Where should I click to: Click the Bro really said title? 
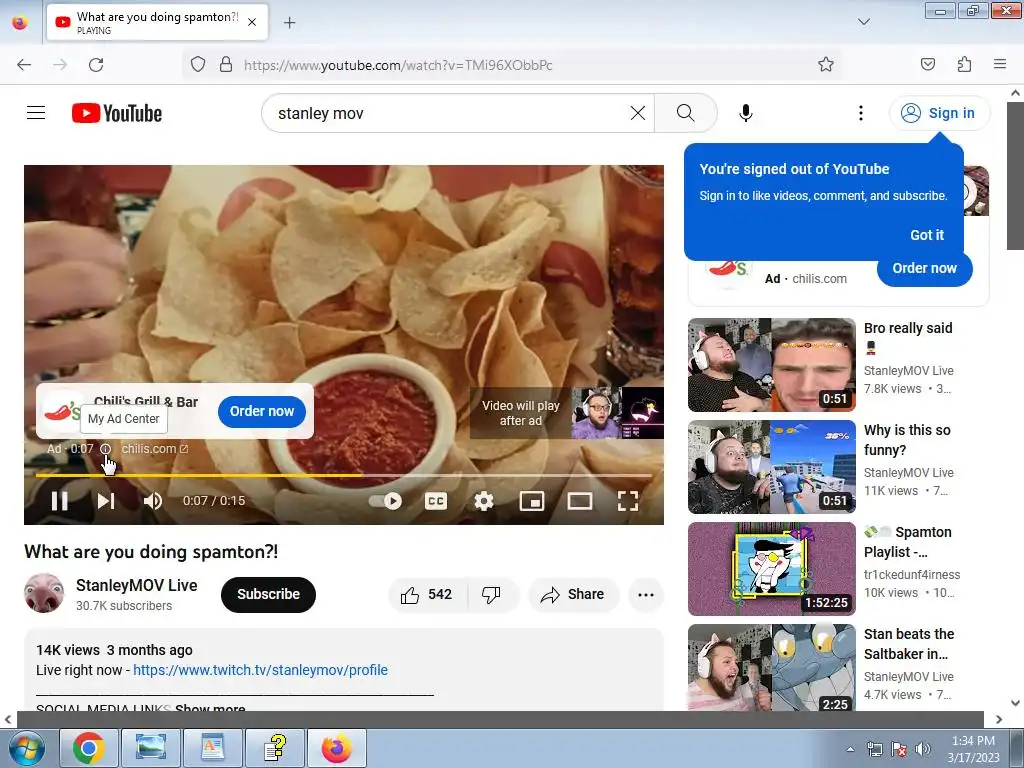click(908, 328)
